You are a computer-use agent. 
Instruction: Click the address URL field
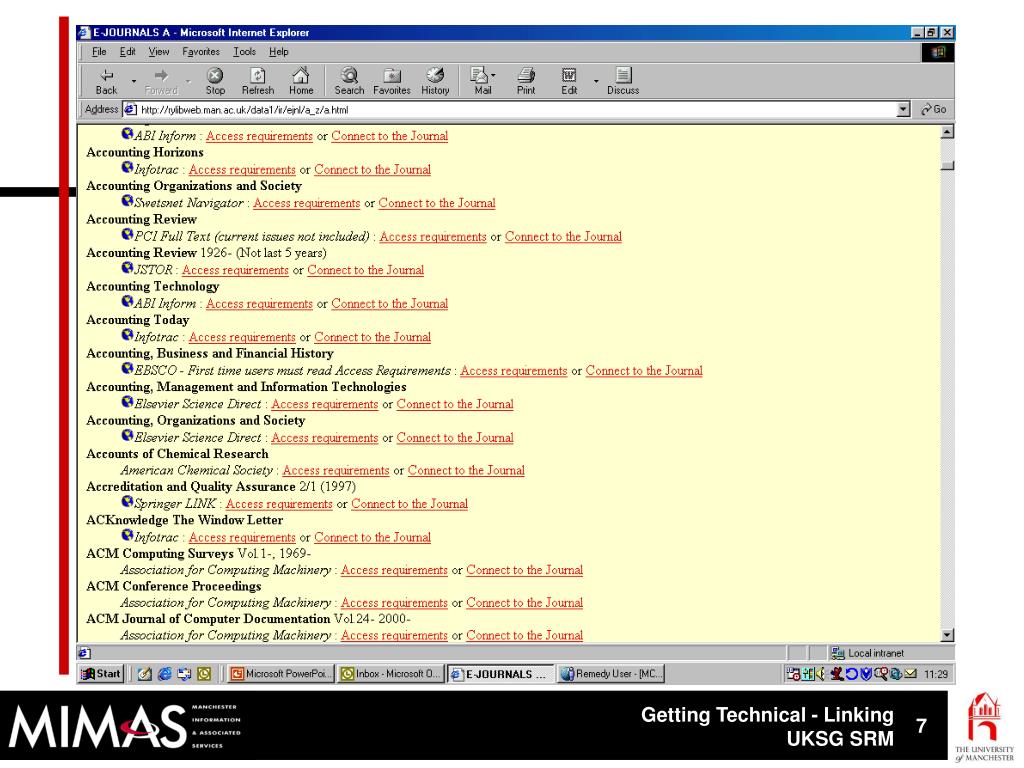pyautogui.click(x=516, y=110)
